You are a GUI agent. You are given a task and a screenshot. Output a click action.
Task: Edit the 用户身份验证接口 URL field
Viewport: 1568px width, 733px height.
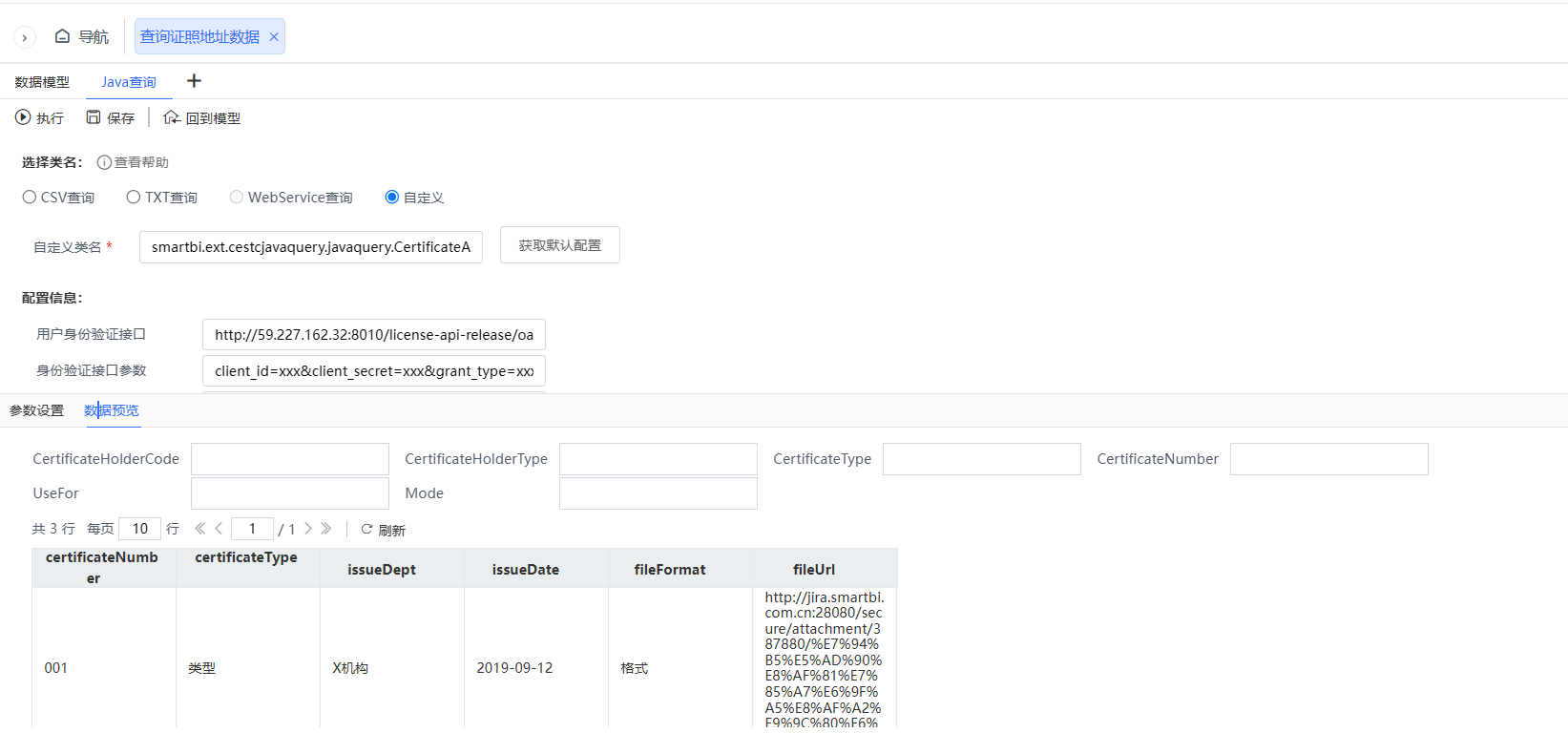coord(374,335)
